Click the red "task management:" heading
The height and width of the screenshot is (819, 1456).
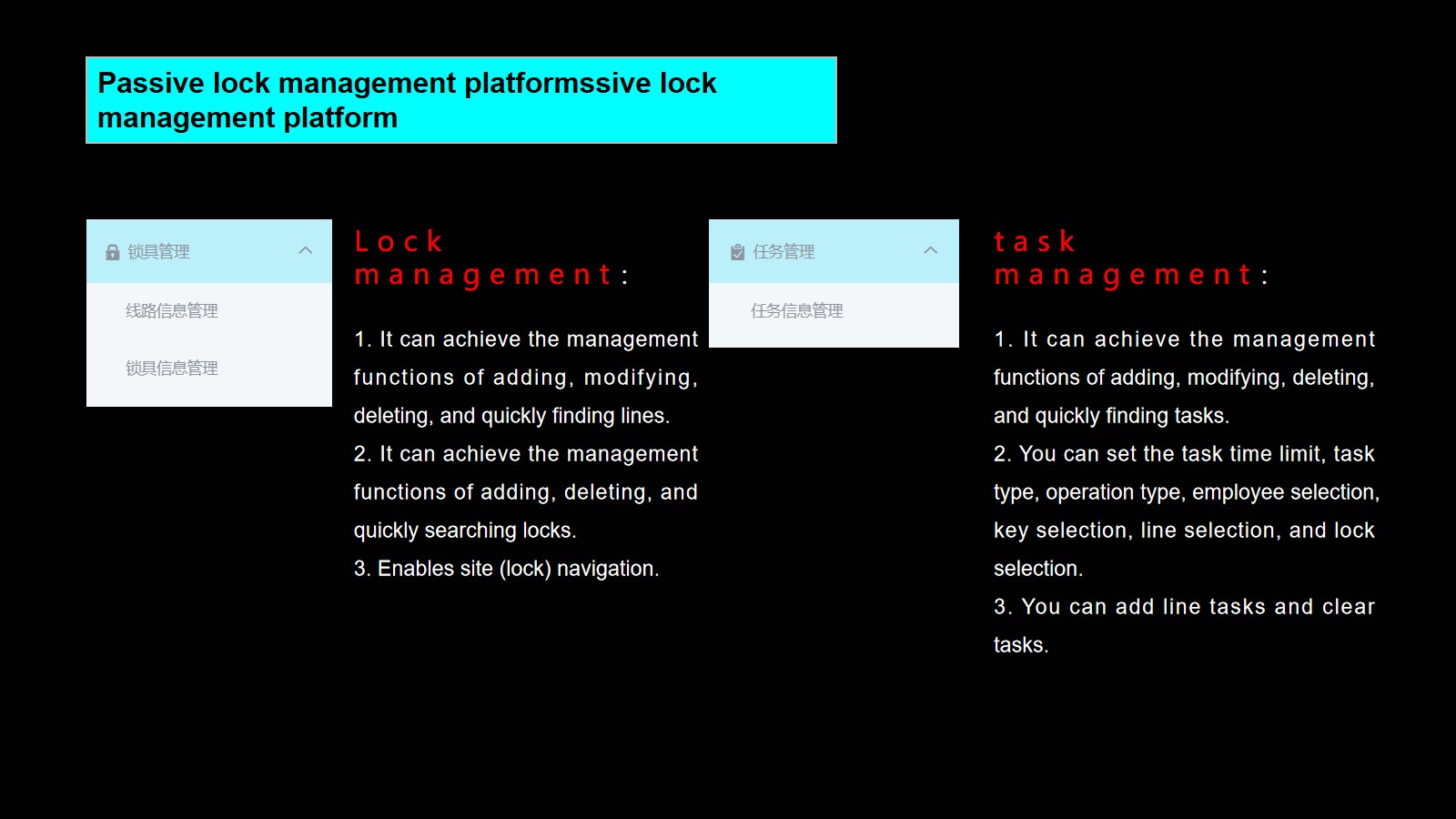tap(1129, 258)
